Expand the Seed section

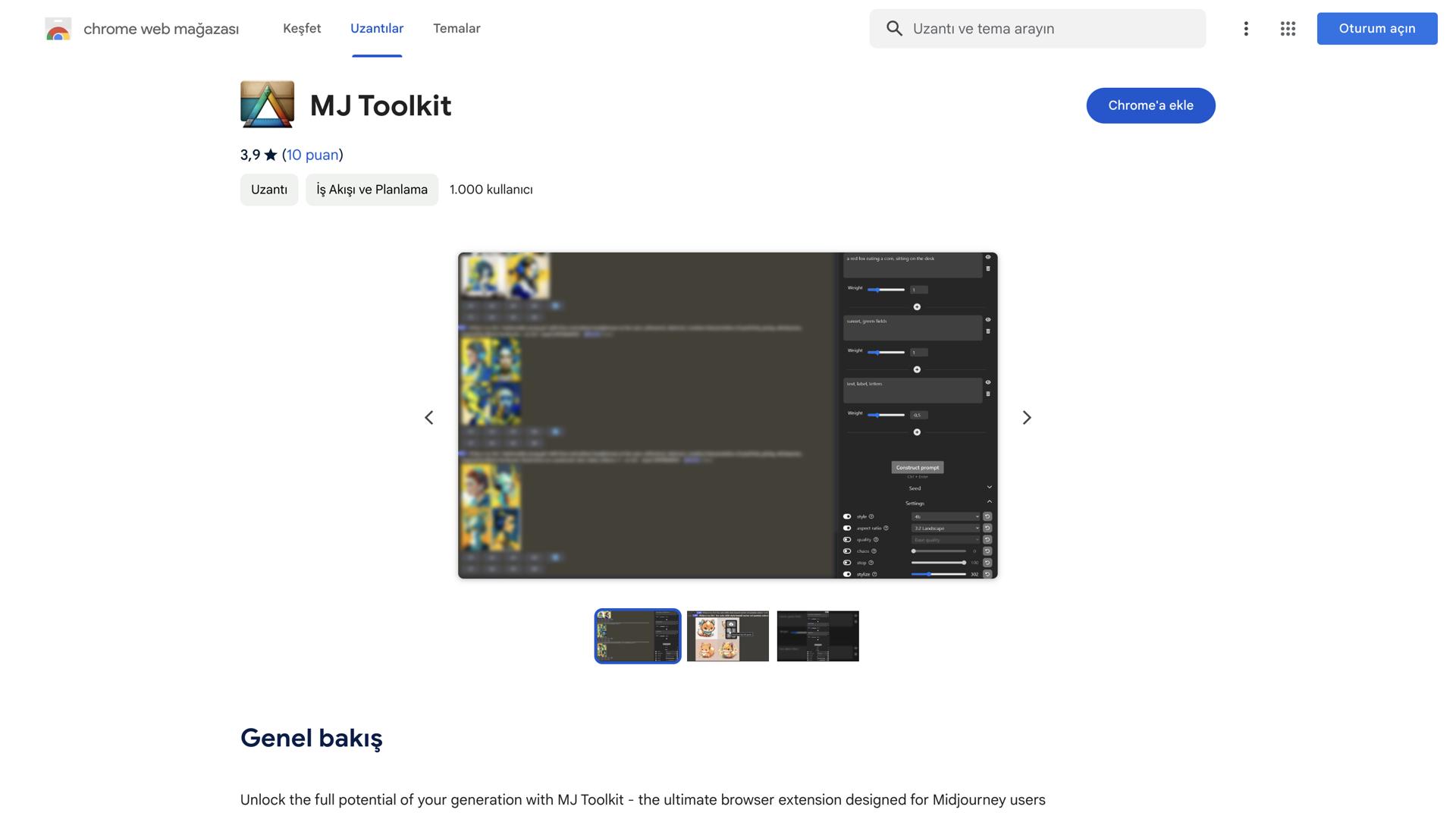click(x=987, y=488)
